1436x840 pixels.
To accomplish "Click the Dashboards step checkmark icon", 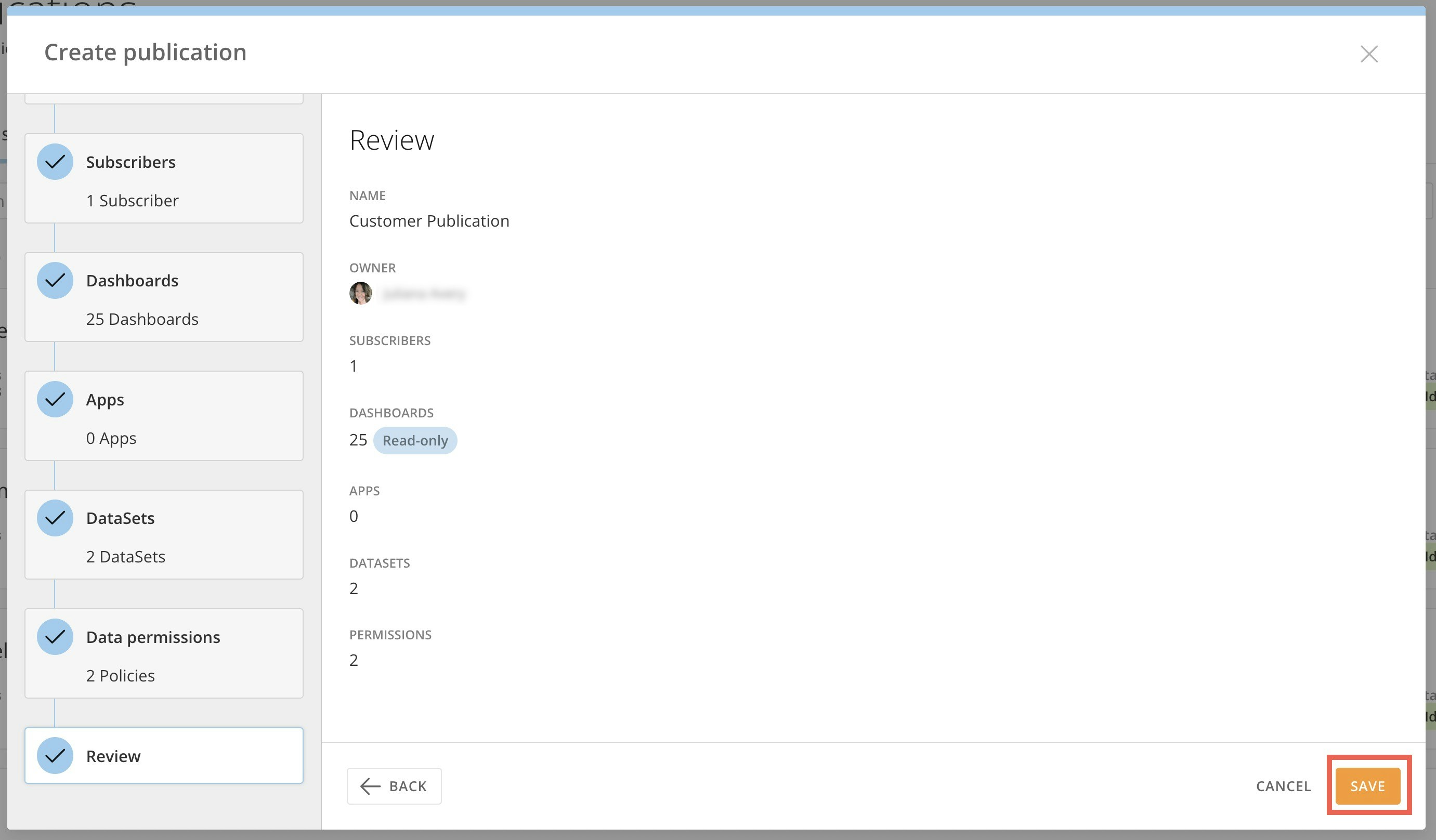I will click(55, 280).
